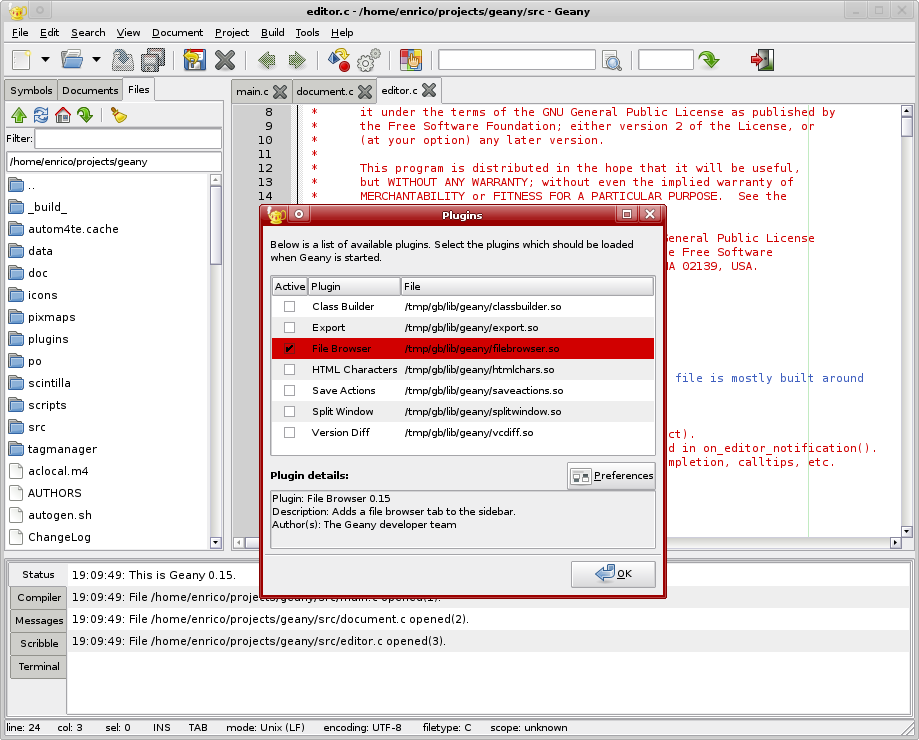Open the Compiler message tab
This screenshot has width=919, height=740.
pyautogui.click(x=39, y=598)
